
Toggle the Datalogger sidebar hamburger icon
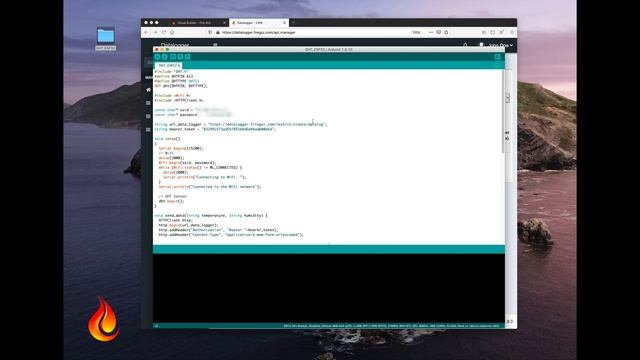click(x=215, y=44)
